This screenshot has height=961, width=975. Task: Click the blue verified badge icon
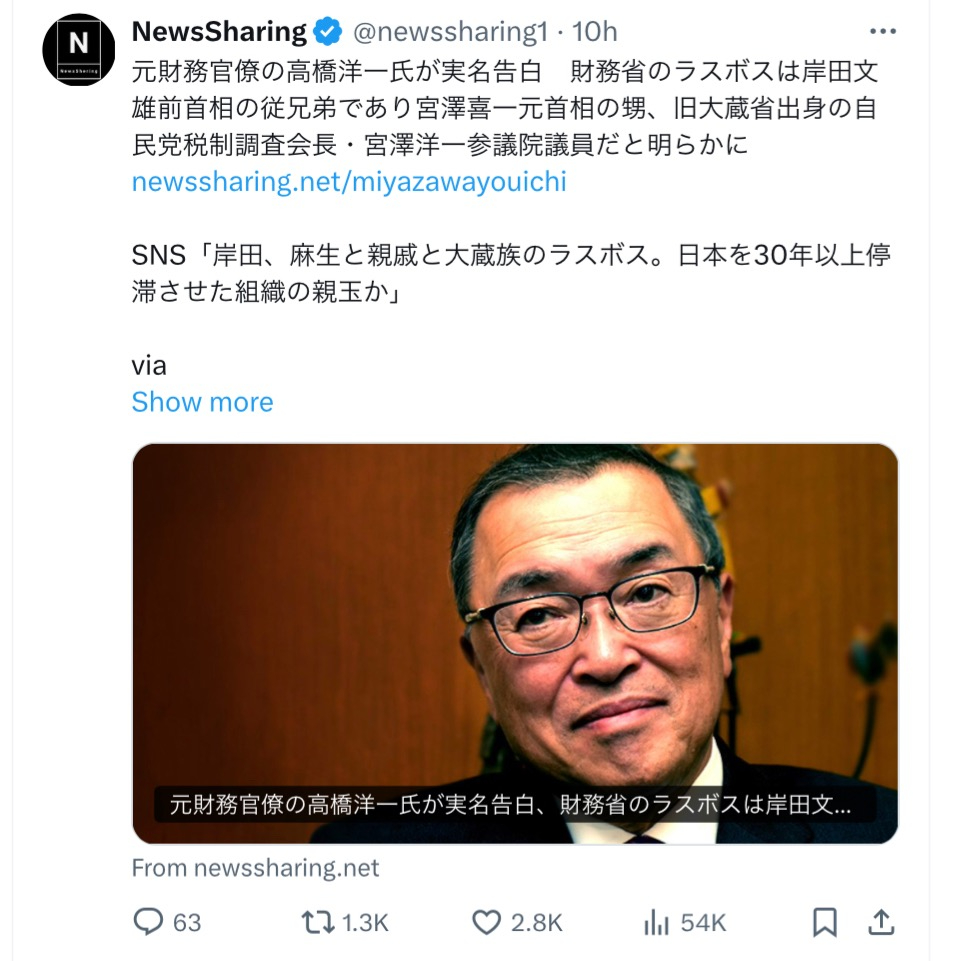tap(328, 32)
